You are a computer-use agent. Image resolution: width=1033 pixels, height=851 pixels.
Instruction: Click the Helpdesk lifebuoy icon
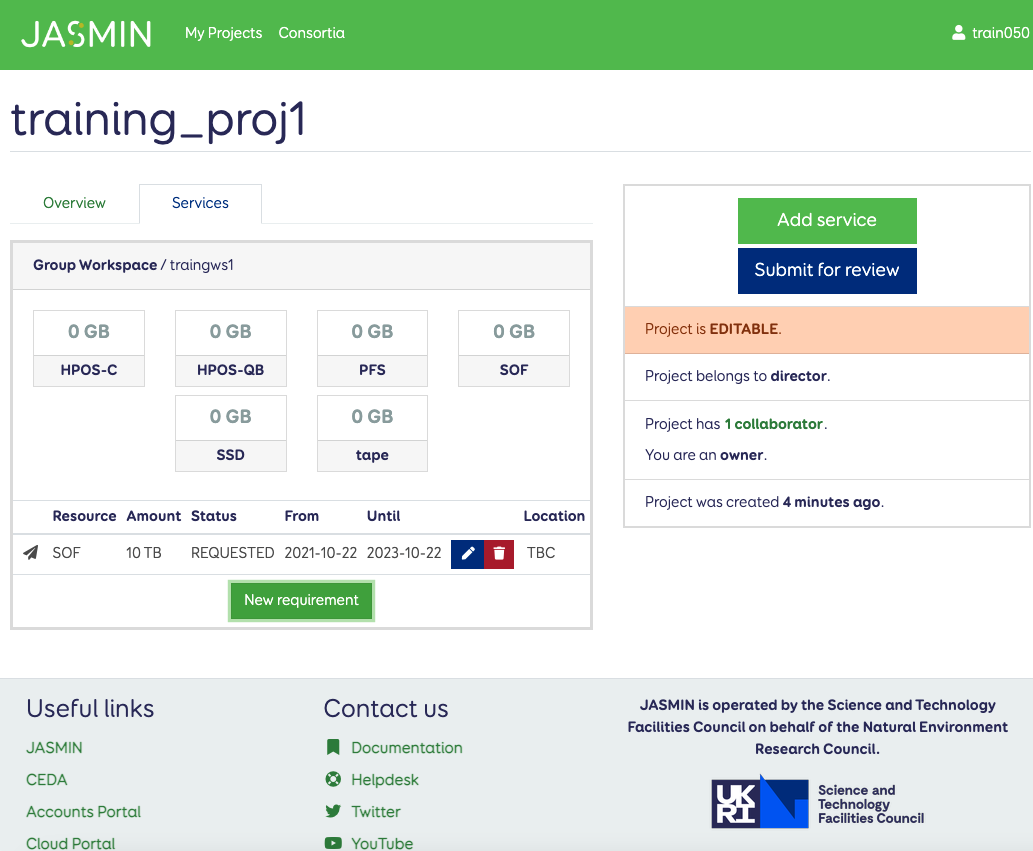(x=333, y=779)
